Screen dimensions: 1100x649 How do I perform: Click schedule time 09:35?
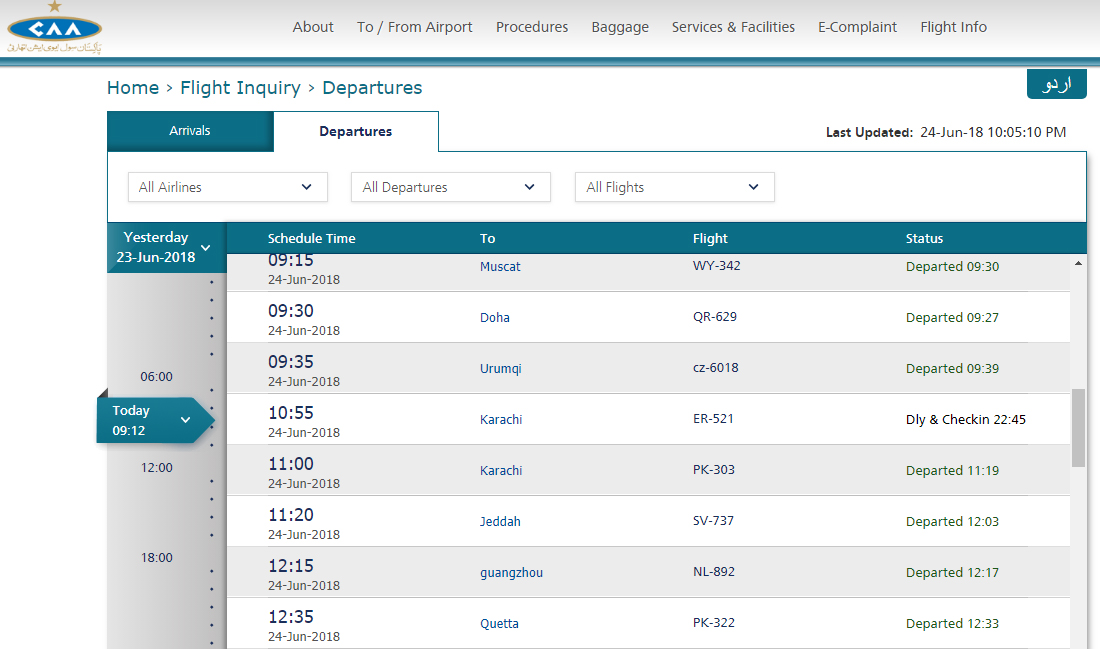coord(290,362)
